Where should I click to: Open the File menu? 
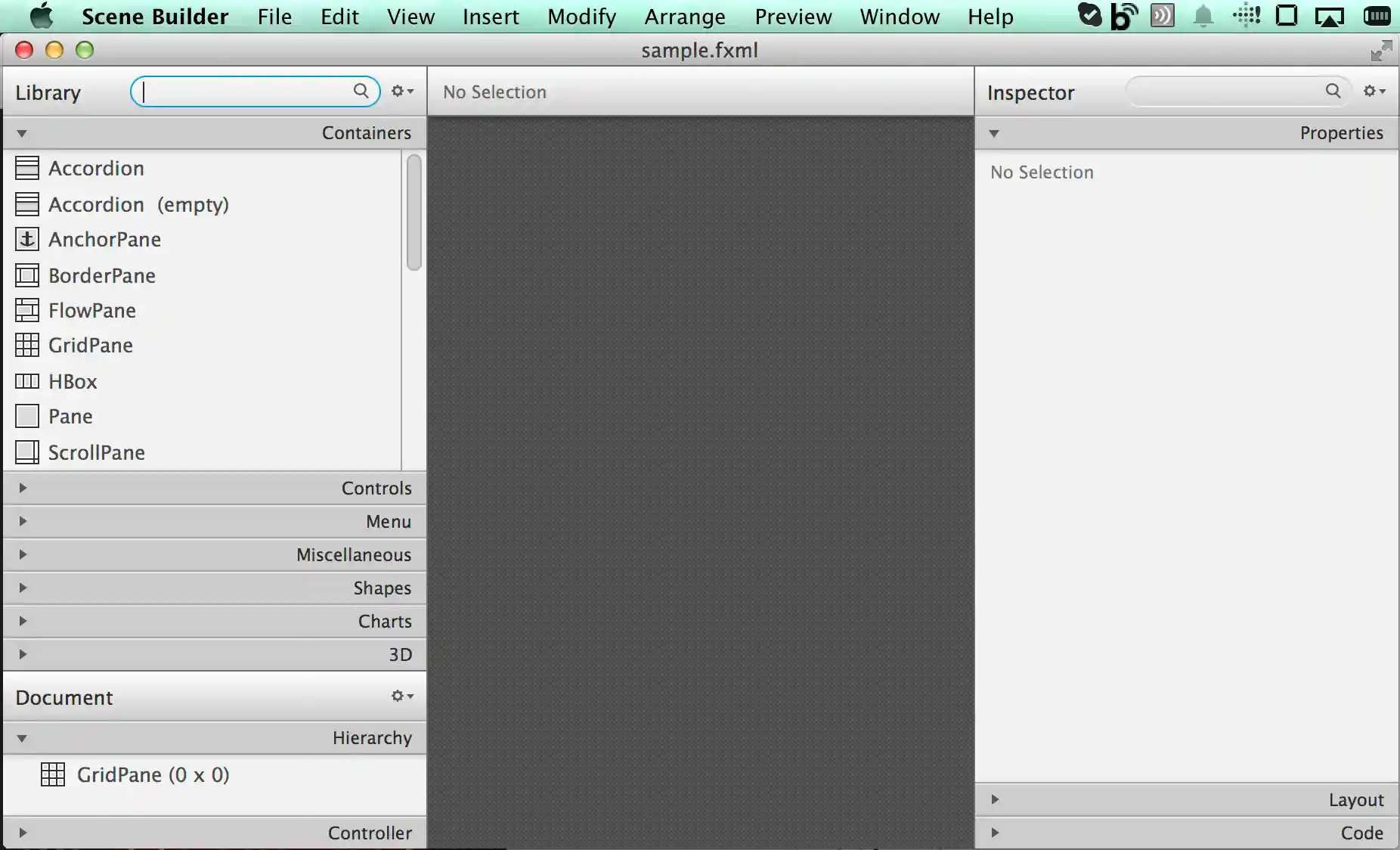tap(274, 16)
